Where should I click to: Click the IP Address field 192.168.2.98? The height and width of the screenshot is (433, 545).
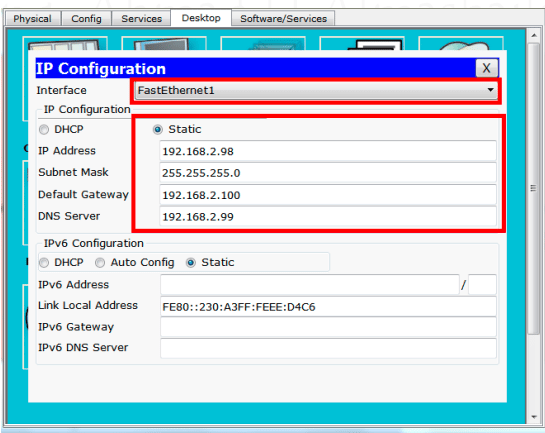pos(328,151)
